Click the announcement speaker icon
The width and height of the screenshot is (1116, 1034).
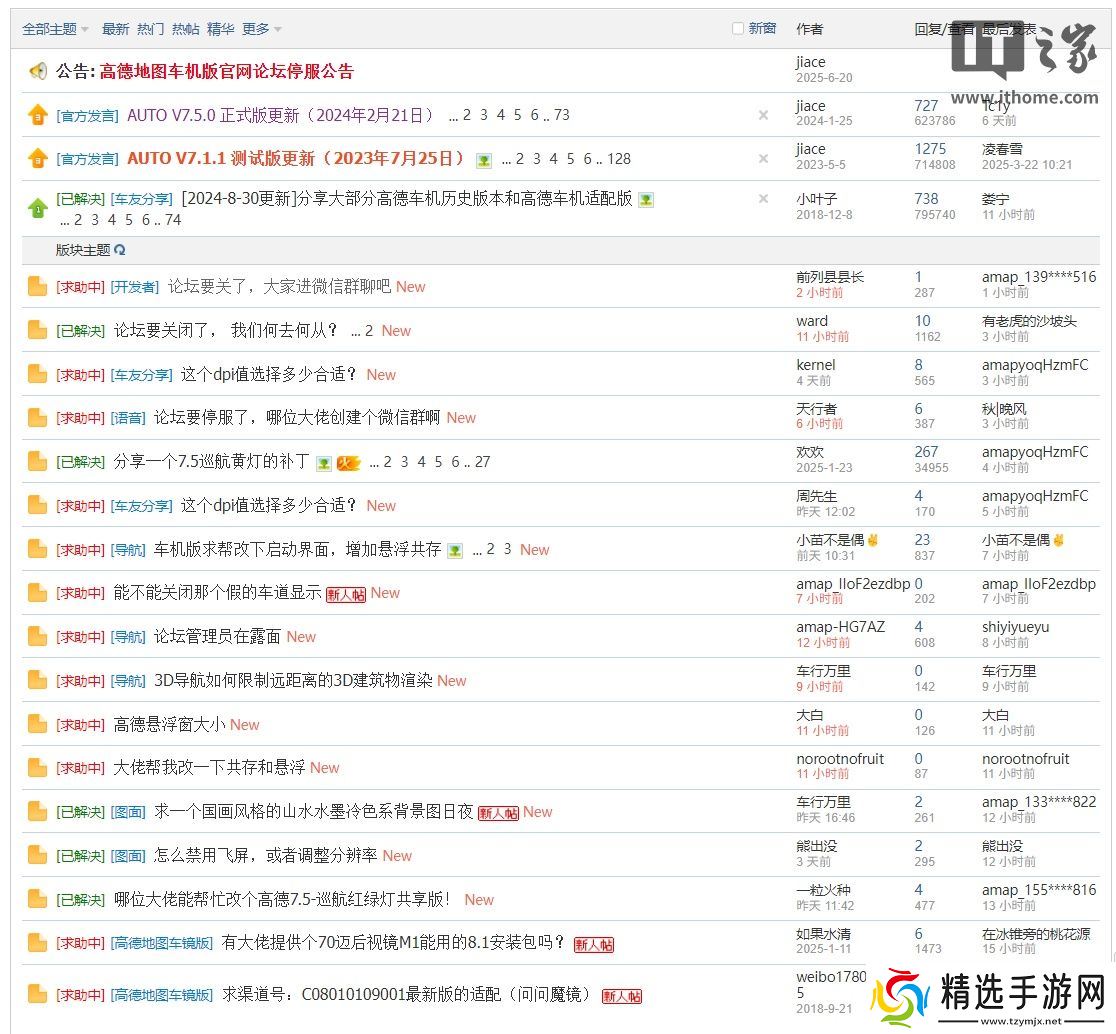pyautogui.click(x=38, y=71)
